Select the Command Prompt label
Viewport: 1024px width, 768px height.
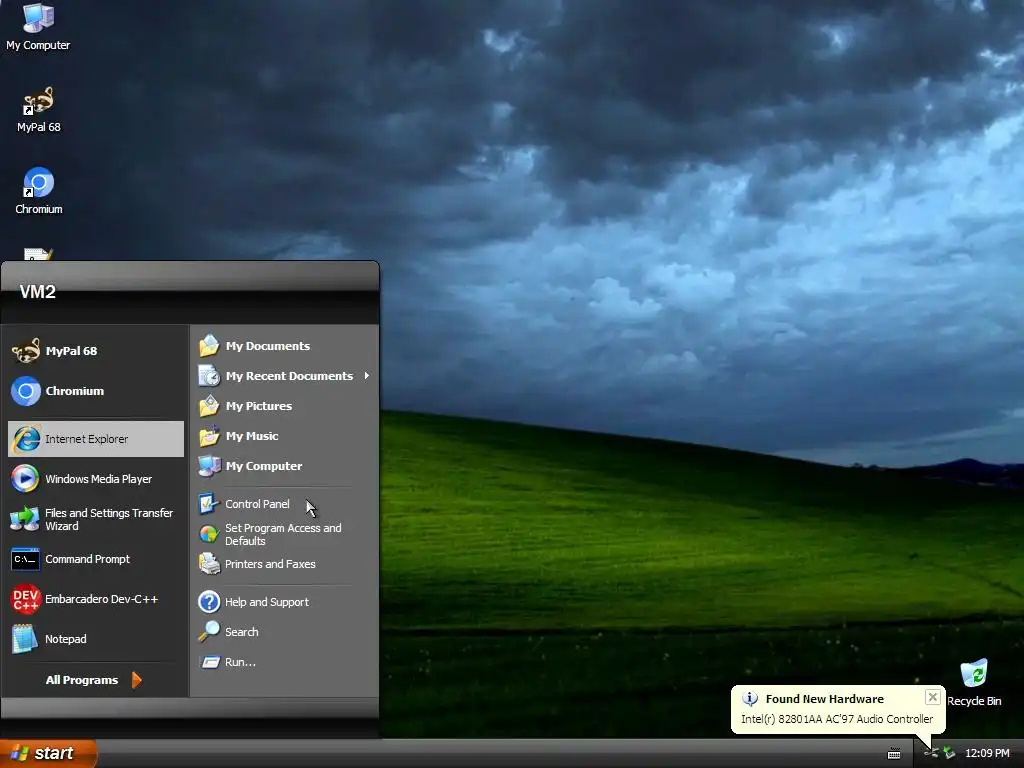click(88, 559)
